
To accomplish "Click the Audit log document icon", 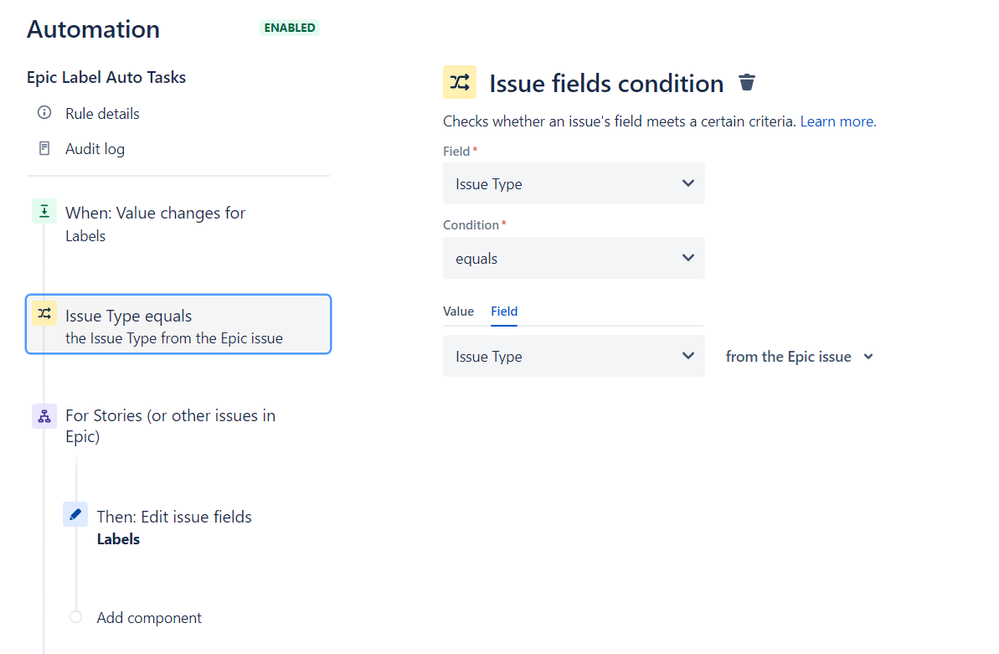I will [x=44, y=149].
